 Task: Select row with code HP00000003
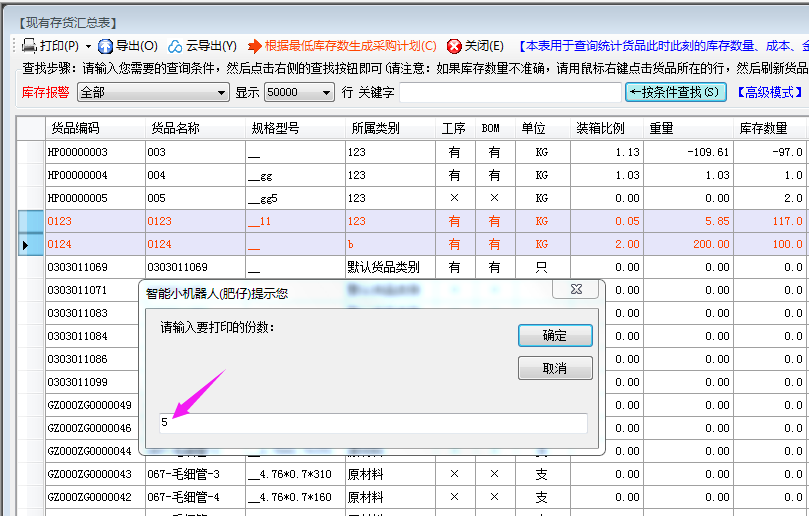pos(94,151)
